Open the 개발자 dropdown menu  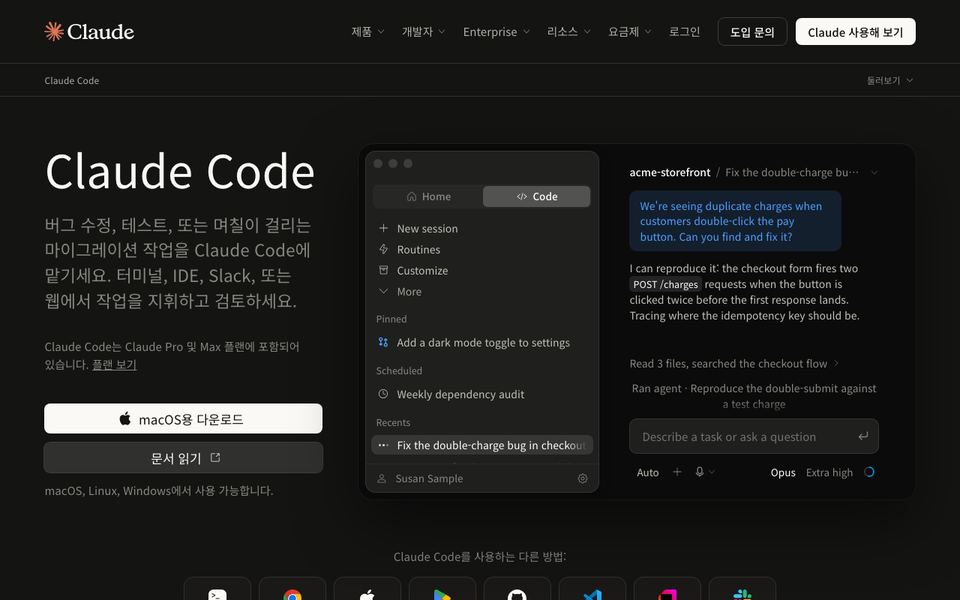coord(423,32)
